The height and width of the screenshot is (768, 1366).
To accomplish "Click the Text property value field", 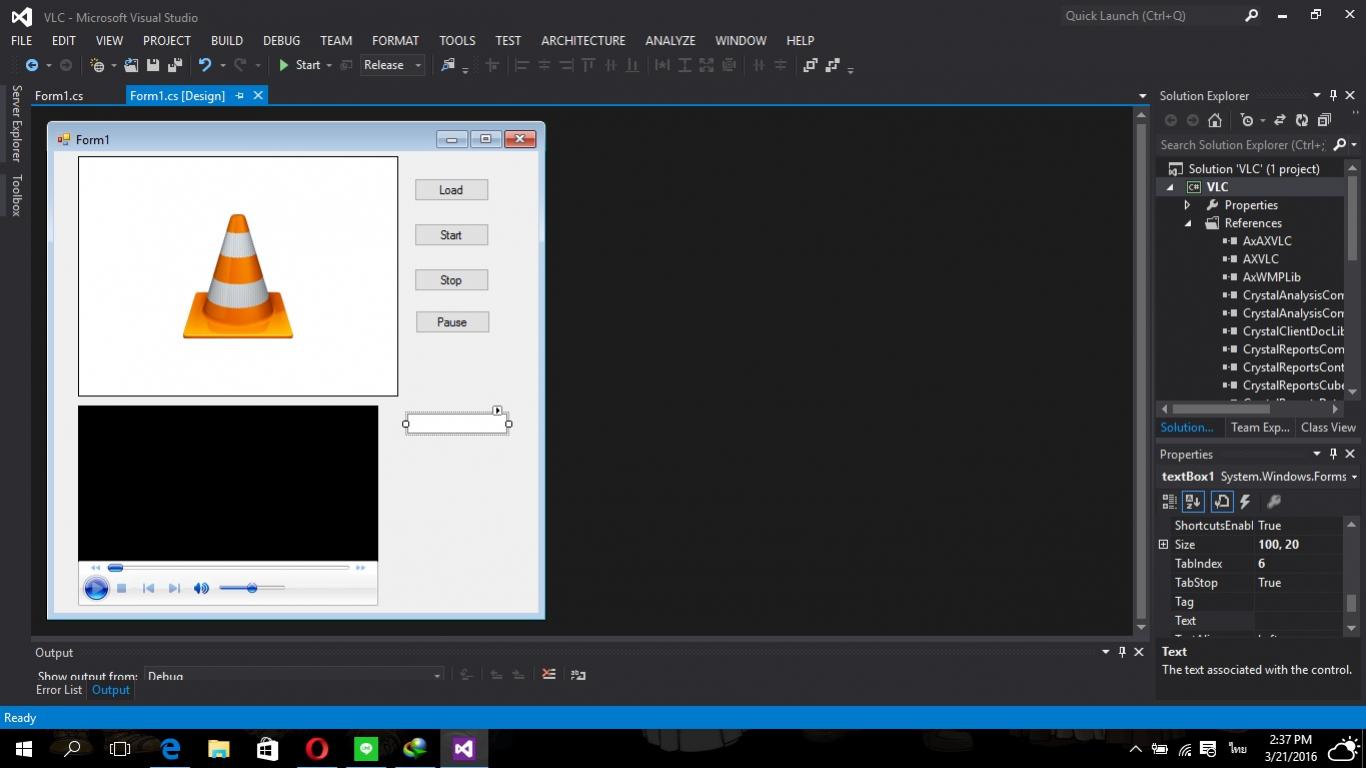I will tap(1299, 621).
